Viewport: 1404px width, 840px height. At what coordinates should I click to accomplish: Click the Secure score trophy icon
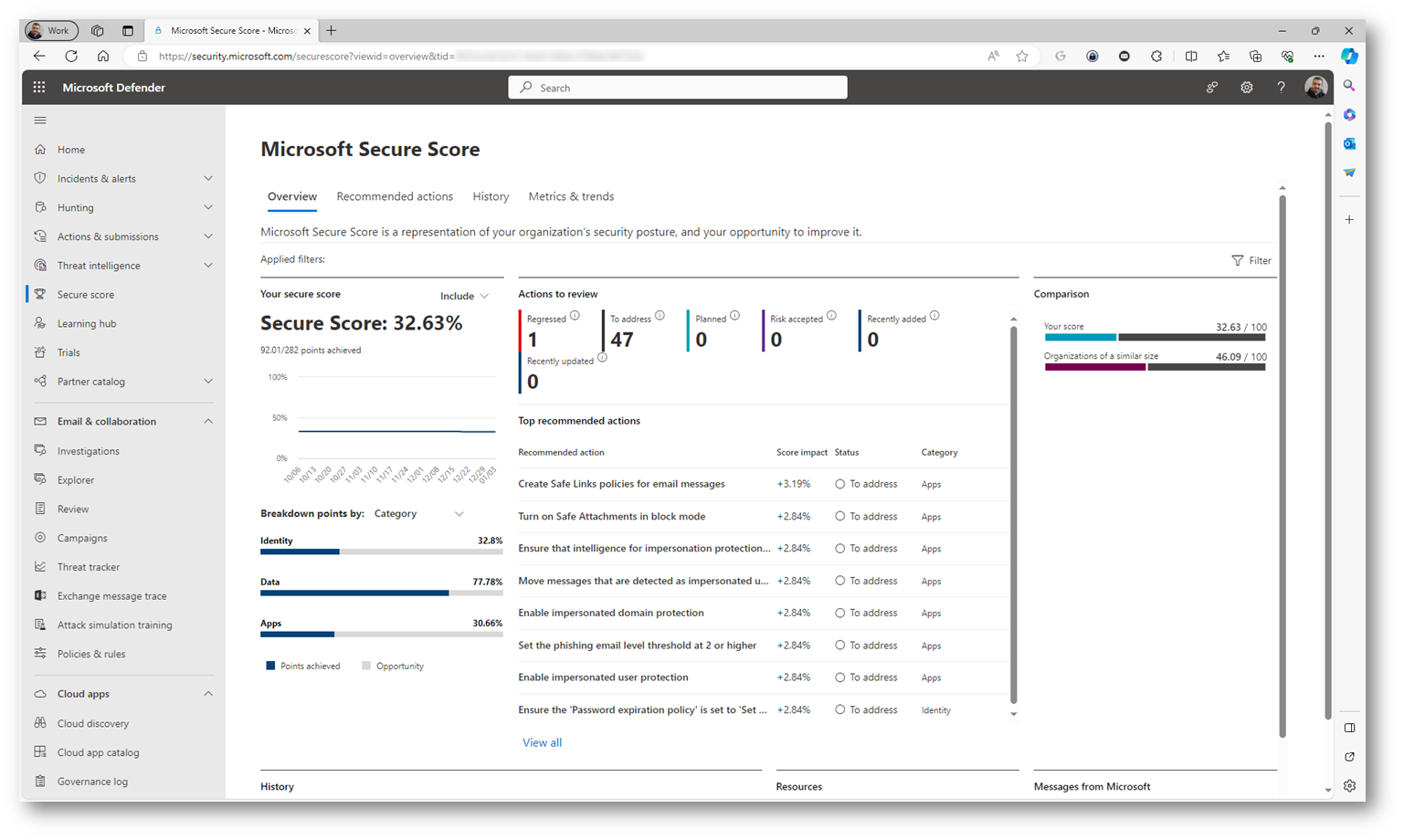[40, 294]
